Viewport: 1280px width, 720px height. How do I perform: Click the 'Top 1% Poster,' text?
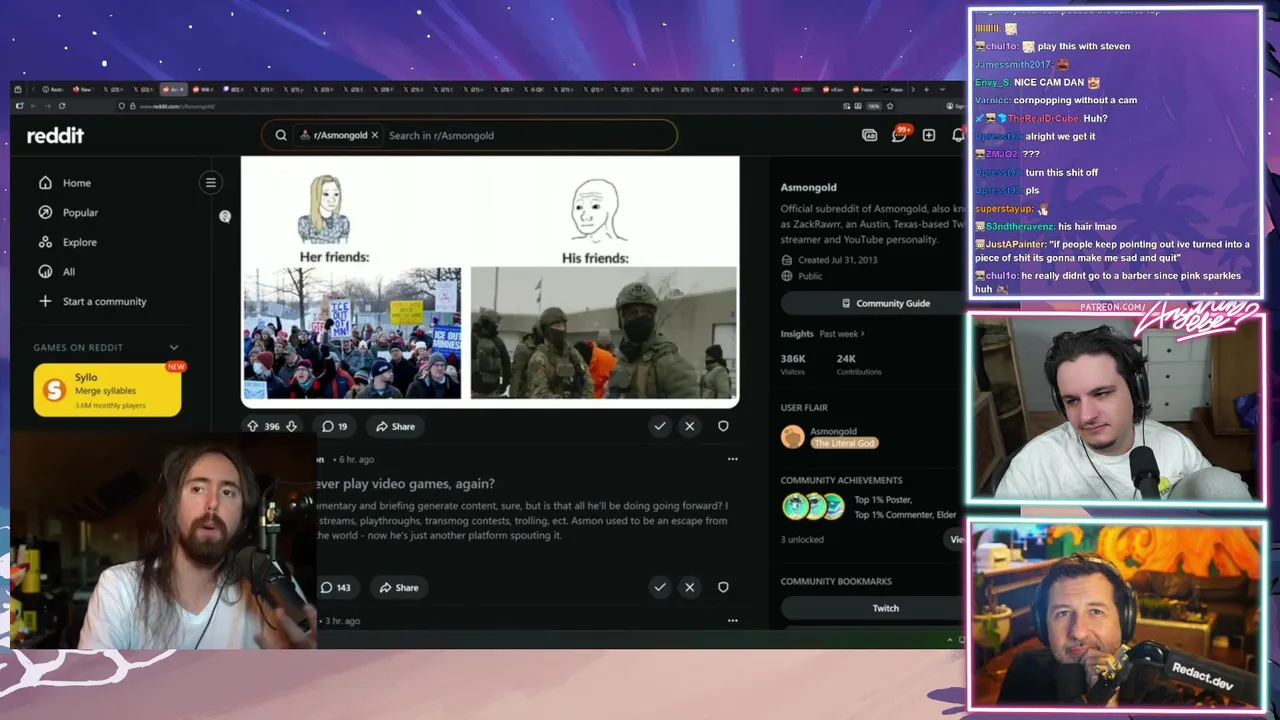tap(882, 499)
